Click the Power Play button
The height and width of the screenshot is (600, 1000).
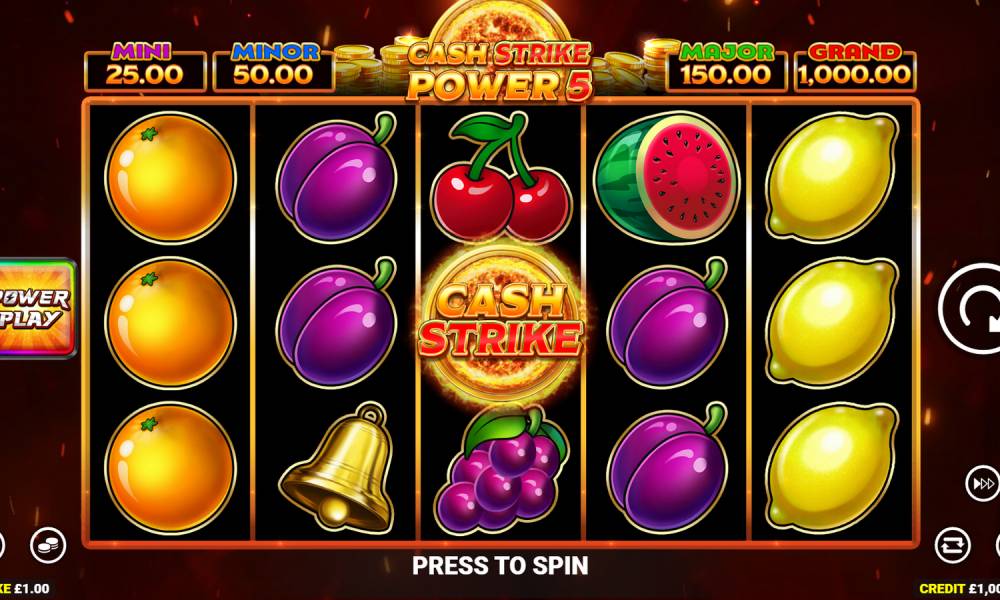[37, 308]
